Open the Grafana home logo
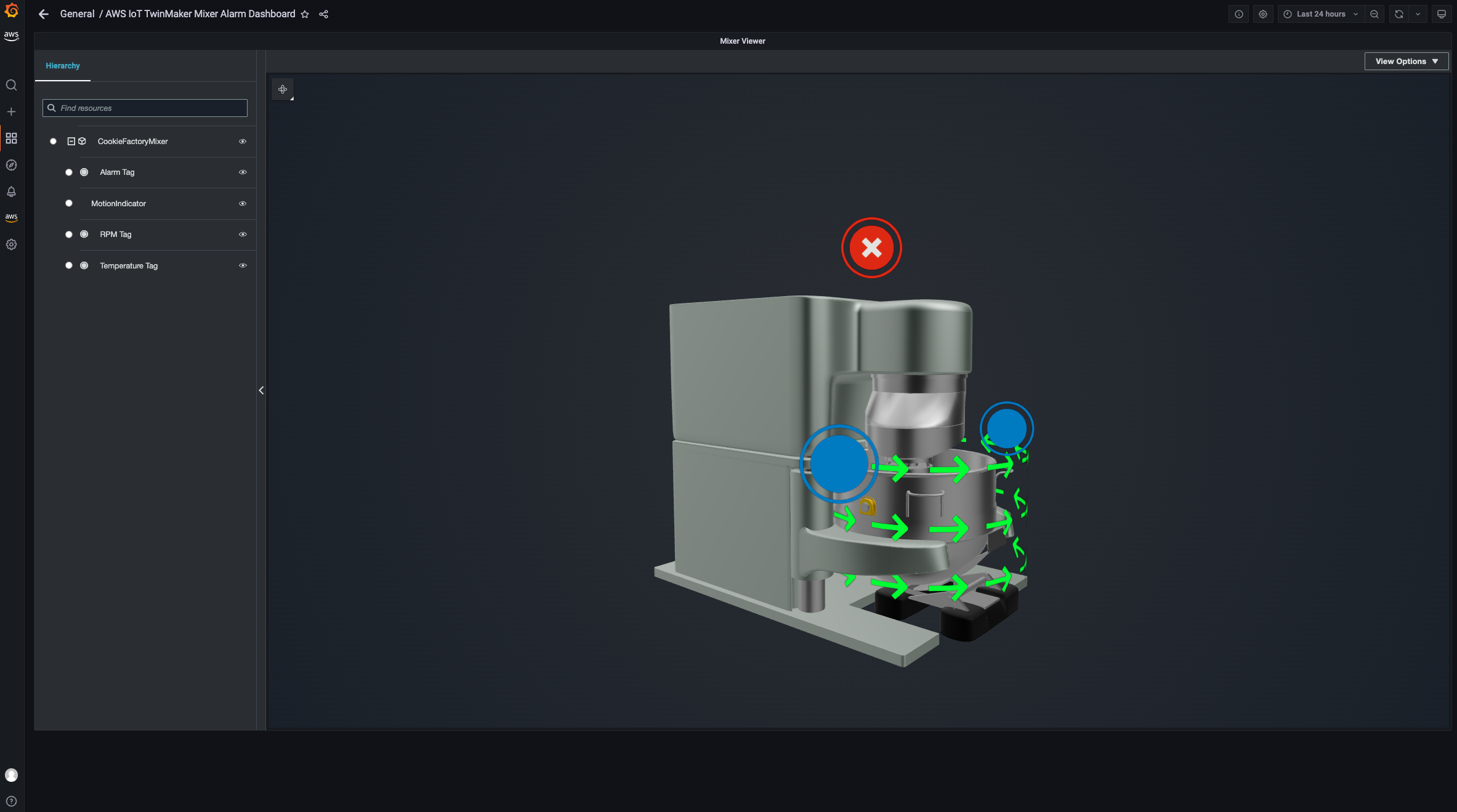The width and height of the screenshot is (1457, 812). 11,10
